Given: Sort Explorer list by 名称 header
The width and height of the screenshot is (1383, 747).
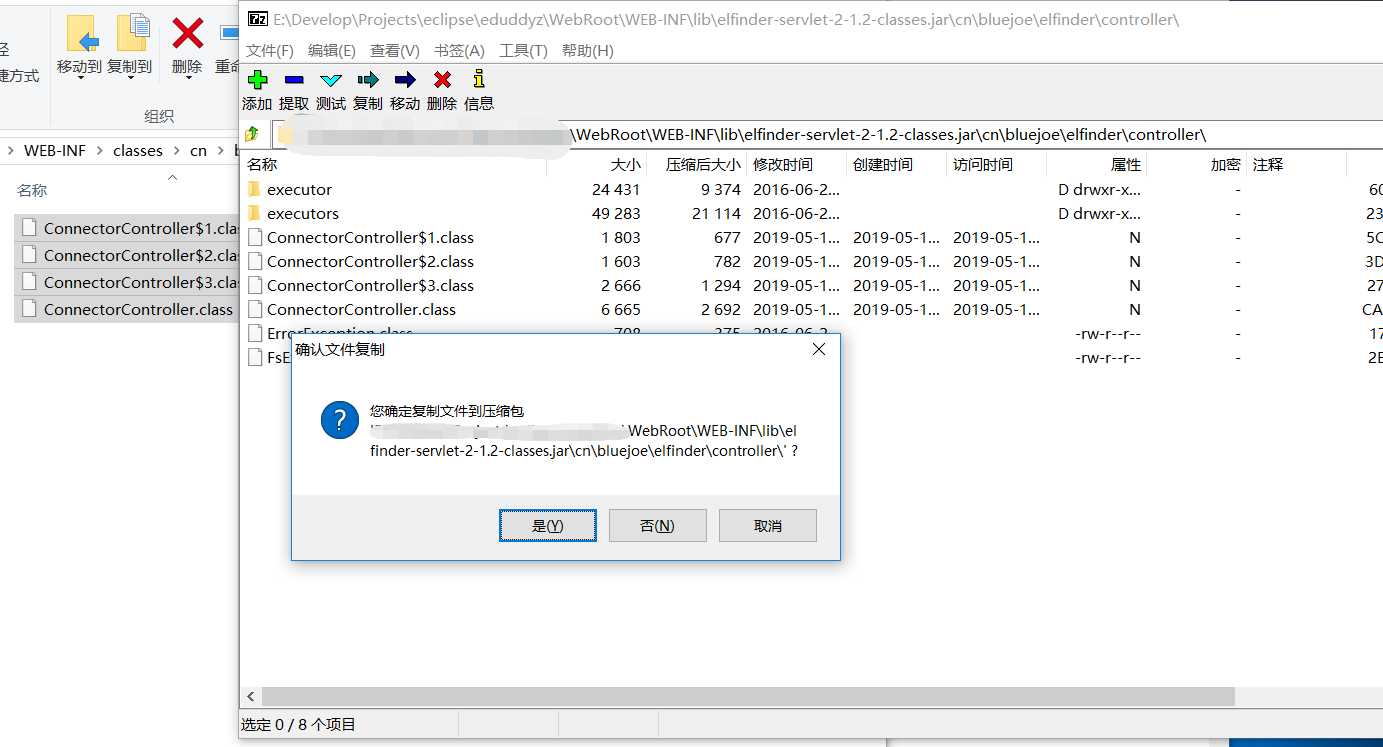Looking at the screenshot, I should [32, 190].
